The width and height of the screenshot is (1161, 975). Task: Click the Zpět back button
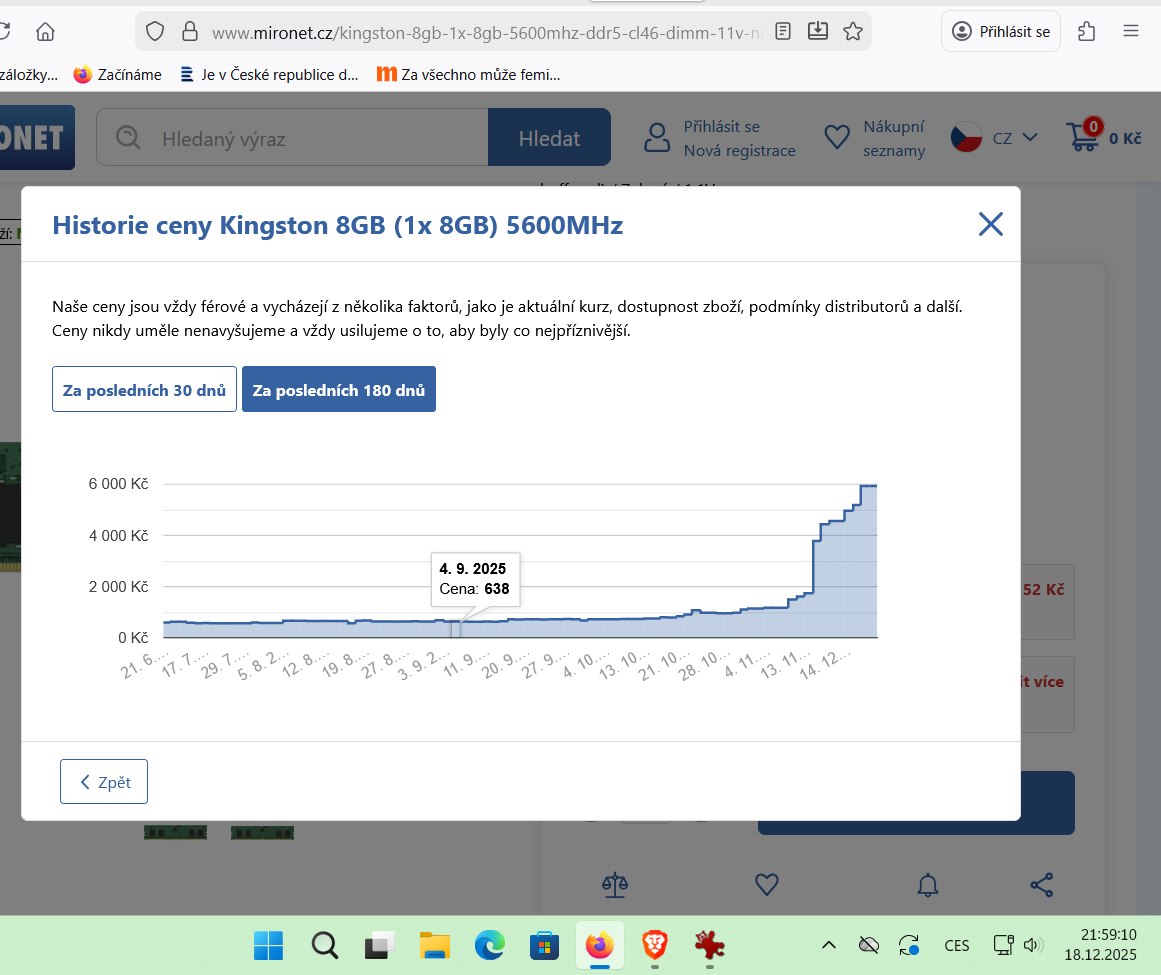[x=104, y=782]
